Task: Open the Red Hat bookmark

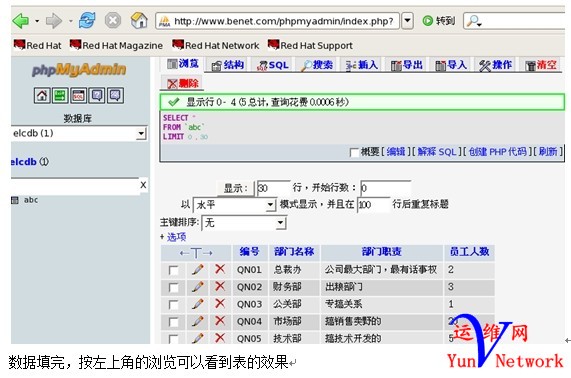Action: tap(38, 45)
